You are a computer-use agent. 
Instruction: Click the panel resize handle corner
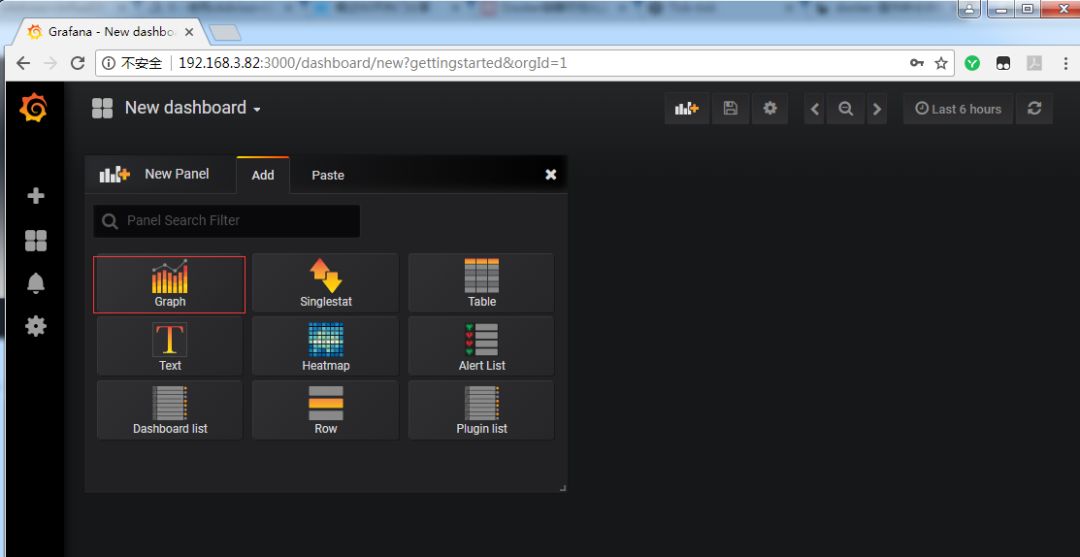pyautogui.click(x=563, y=487)
